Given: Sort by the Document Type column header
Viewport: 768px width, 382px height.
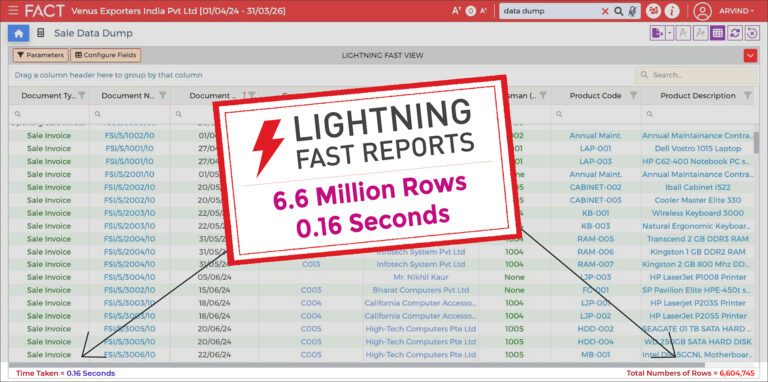Looking at the screenshot, I should click(48, 96).
